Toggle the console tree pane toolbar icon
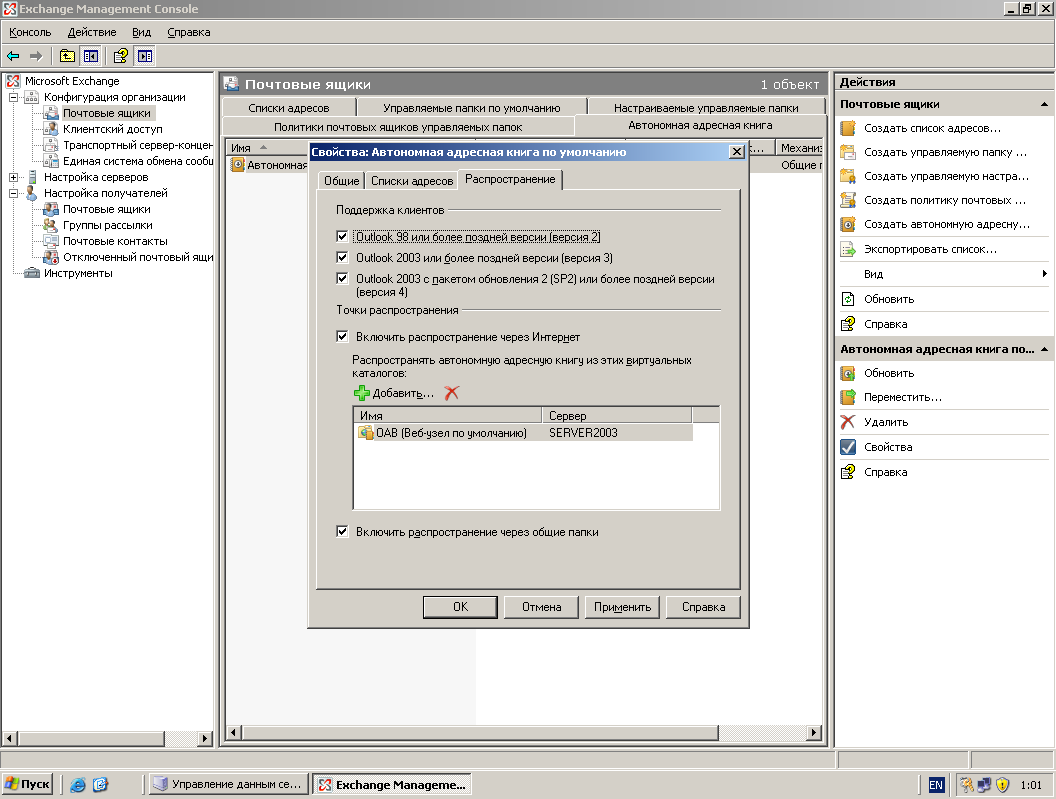Viewport: 1056px width, 799px height. click(x=90, y=56)
